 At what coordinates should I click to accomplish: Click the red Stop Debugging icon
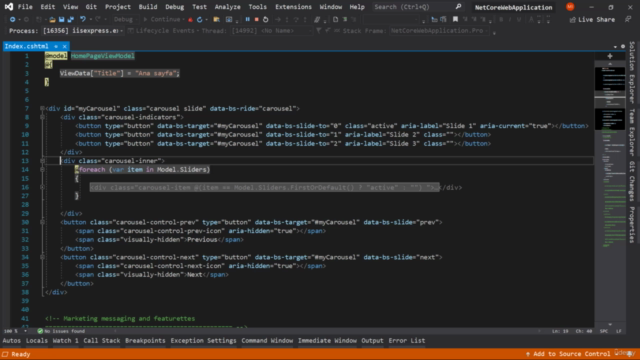click(256, 19)
